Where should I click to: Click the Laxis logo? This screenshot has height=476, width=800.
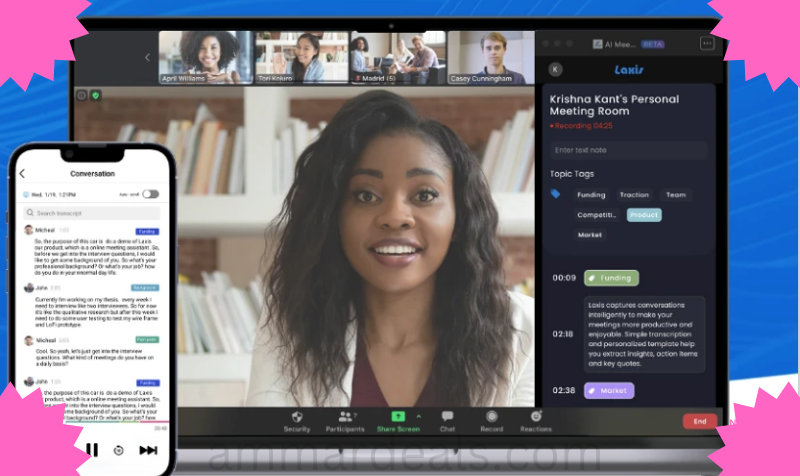pos(629,69)
